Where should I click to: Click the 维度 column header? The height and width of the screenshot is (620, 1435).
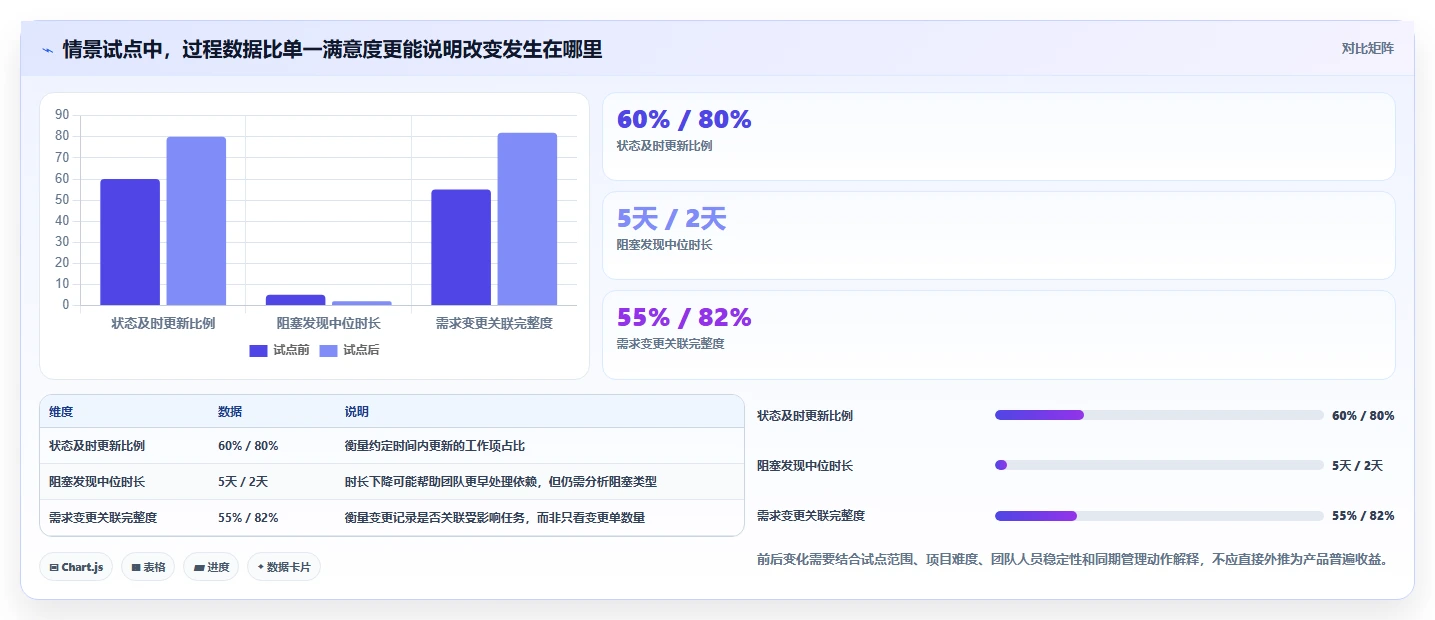point(61,412)
